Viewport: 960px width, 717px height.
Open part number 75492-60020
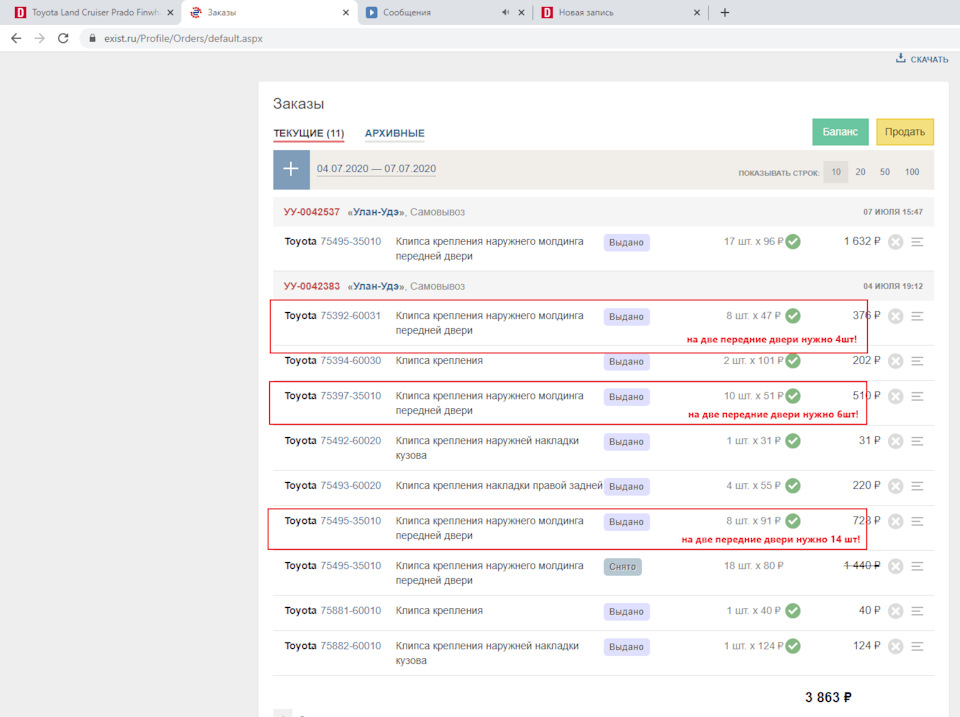click(350, 441)
